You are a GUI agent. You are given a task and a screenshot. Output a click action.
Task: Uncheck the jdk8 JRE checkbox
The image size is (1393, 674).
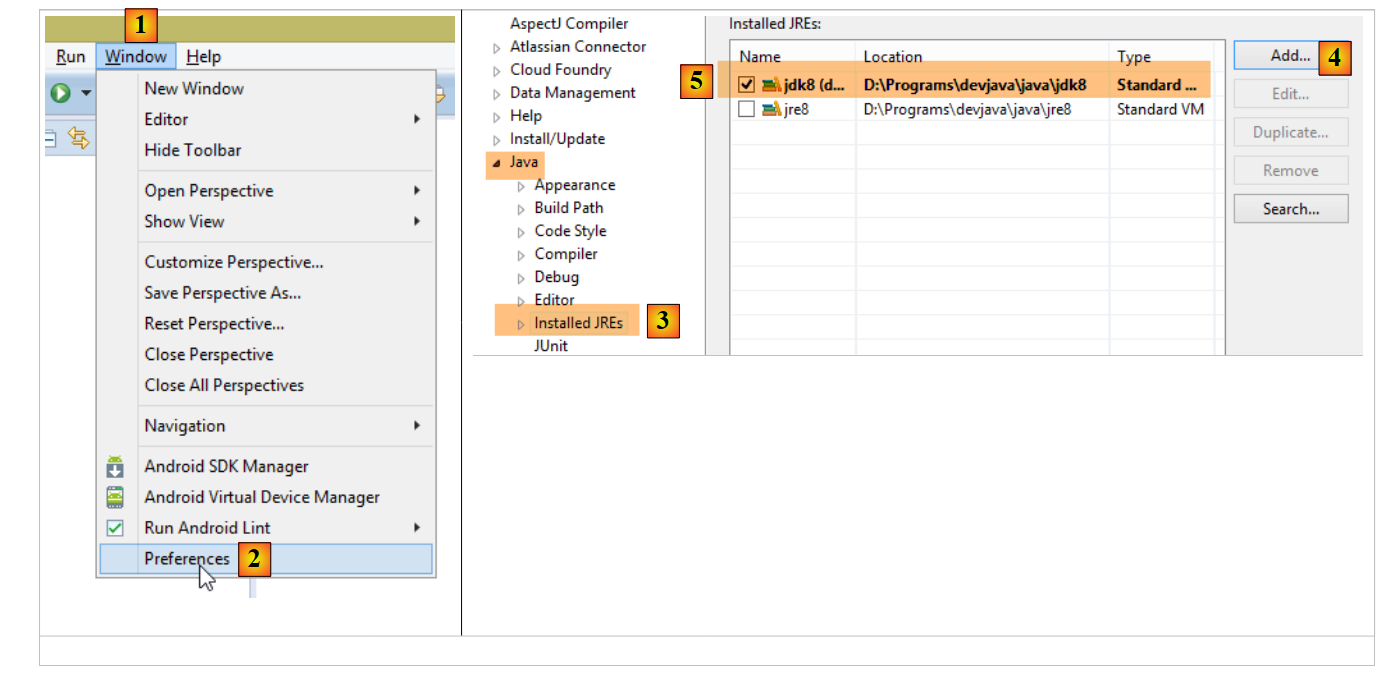pyautogui.click(x=746, y=85)
